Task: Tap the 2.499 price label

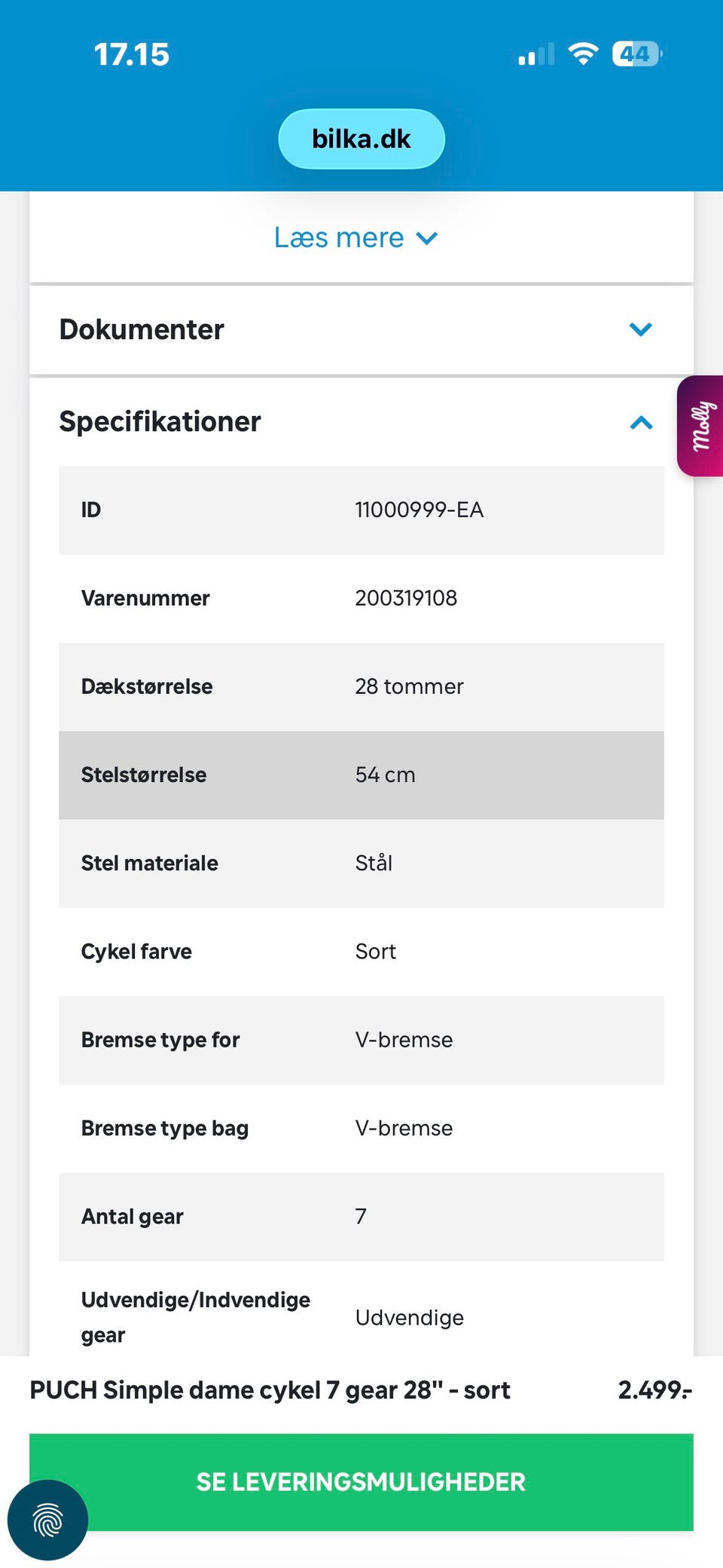Action: coord(654,1389)
